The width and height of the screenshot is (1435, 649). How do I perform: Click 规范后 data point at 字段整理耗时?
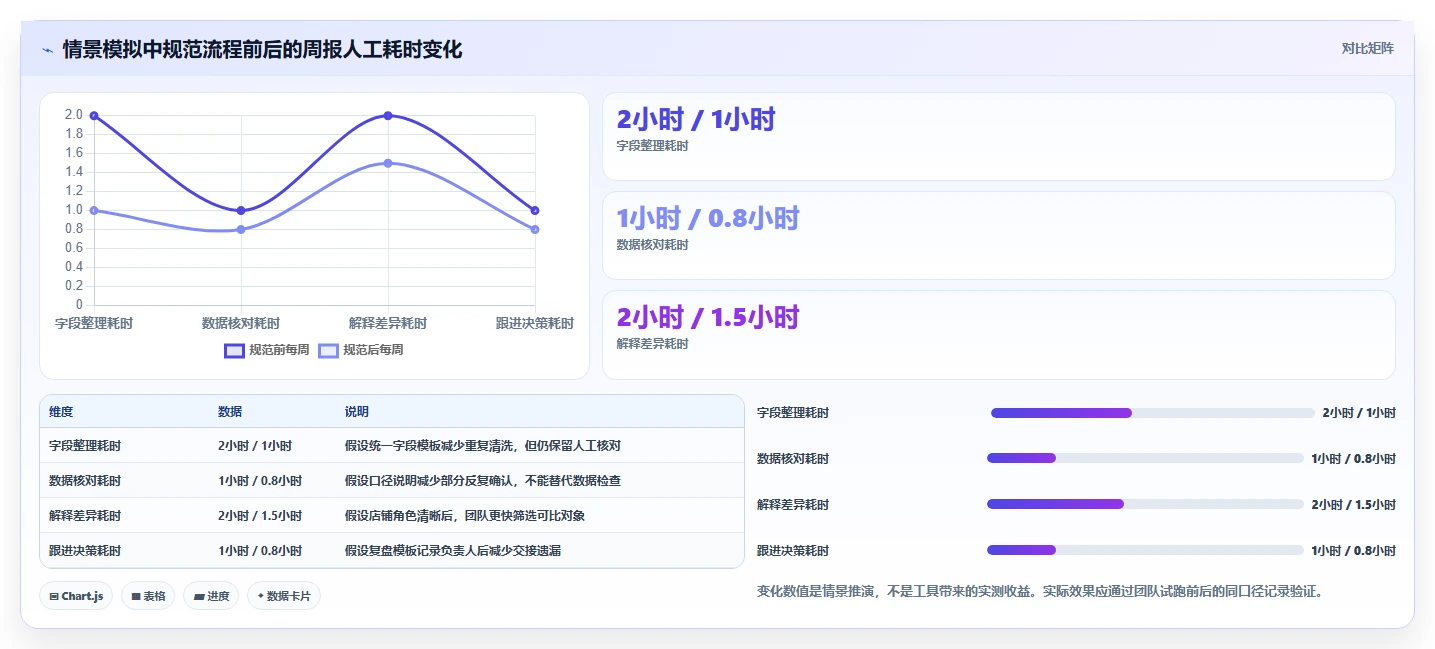coord(94,210)
